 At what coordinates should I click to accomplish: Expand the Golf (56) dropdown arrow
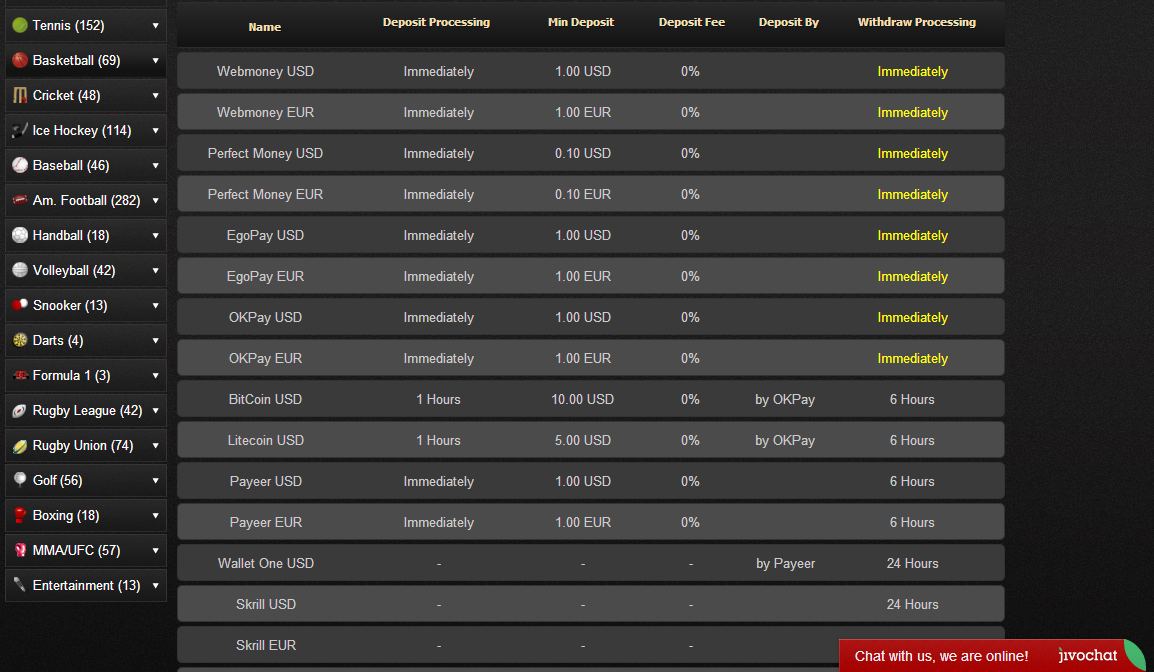pyautogui.click(x=155, y=480)
